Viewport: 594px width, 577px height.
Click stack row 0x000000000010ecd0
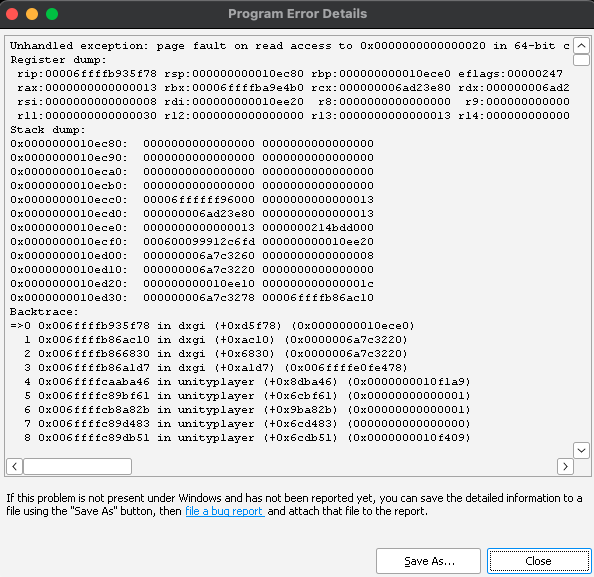click(192, 214)
